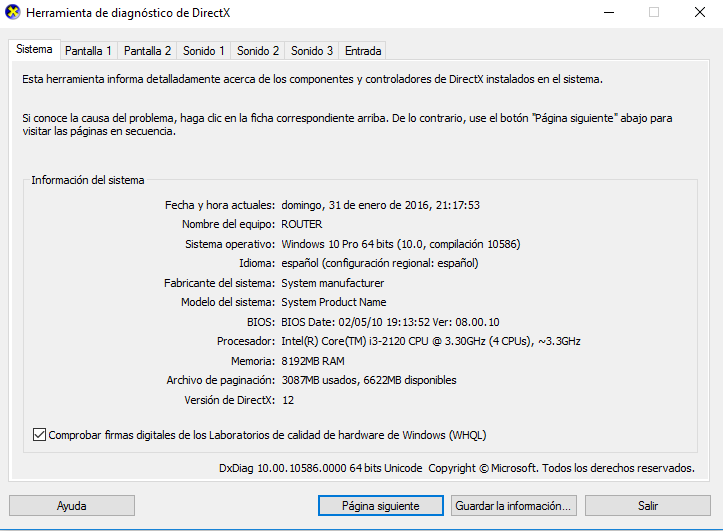Screen dimensions: 723x531
Task: Close the DirectX diagnostic window
Action: tap(700, 12)
